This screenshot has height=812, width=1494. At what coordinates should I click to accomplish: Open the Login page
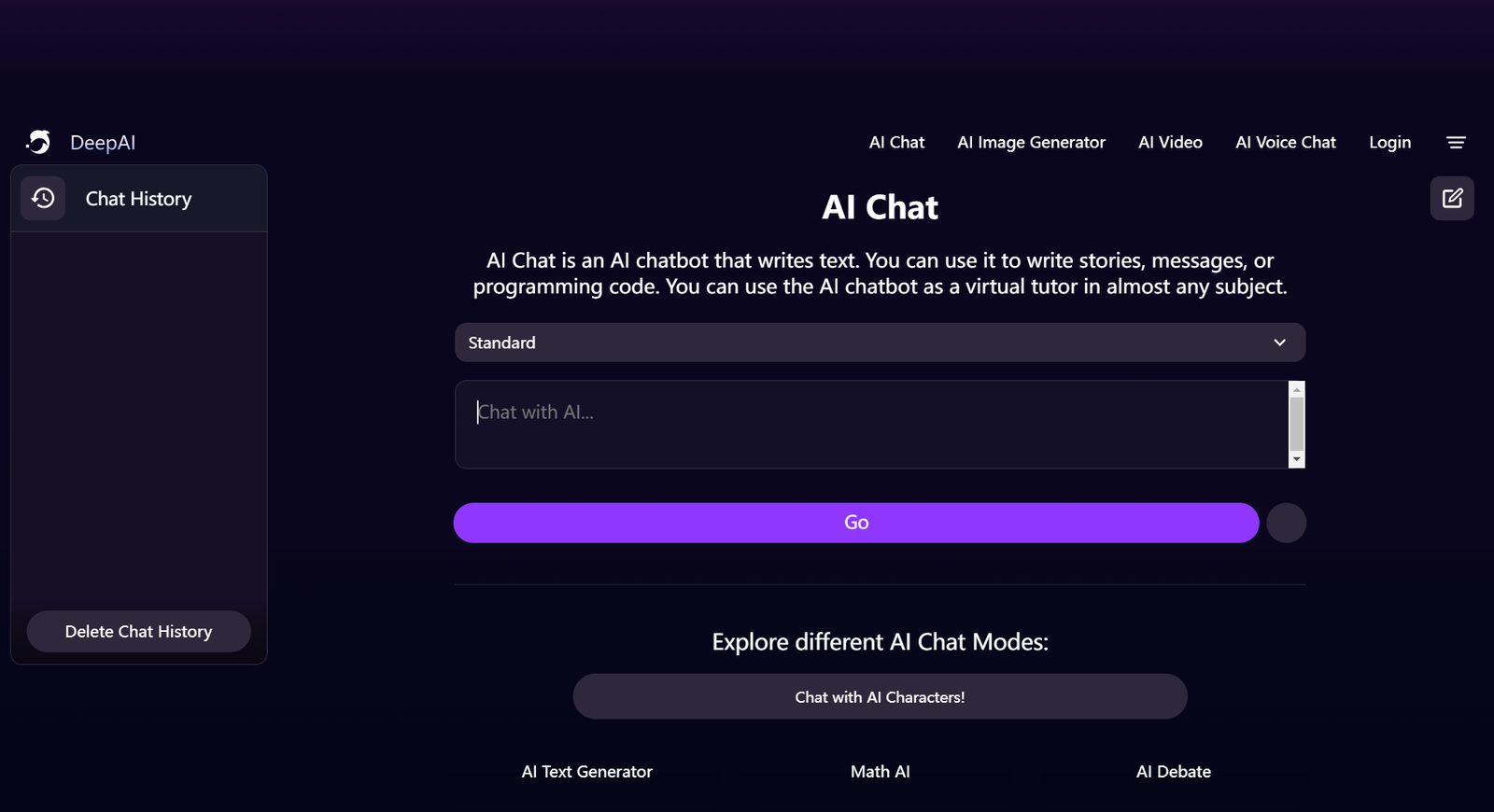[x=1389, y=142]
